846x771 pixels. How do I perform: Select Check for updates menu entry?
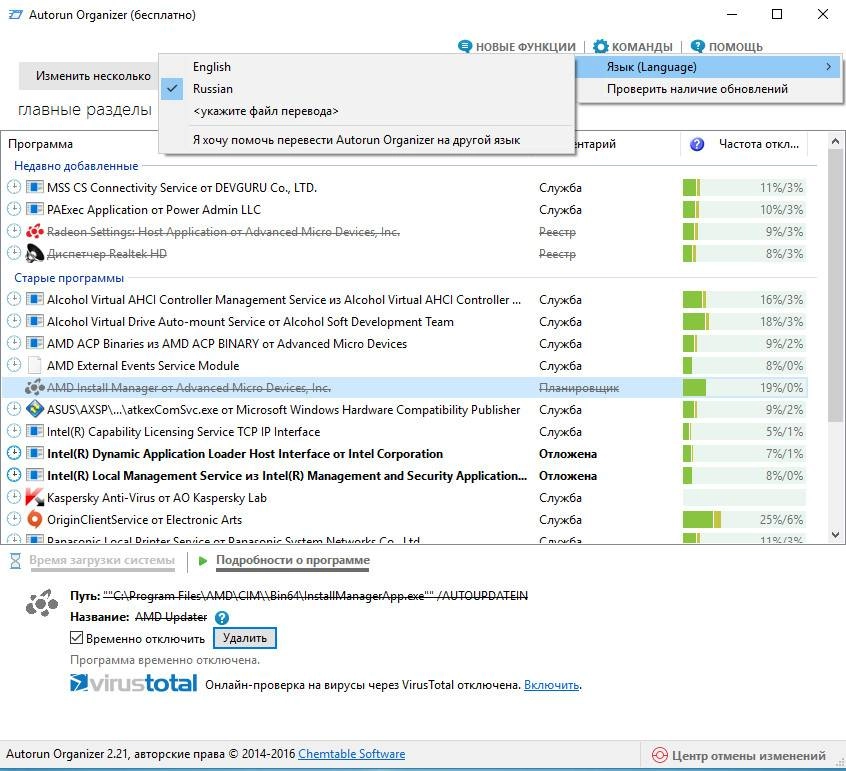click(x=708, y=89)
